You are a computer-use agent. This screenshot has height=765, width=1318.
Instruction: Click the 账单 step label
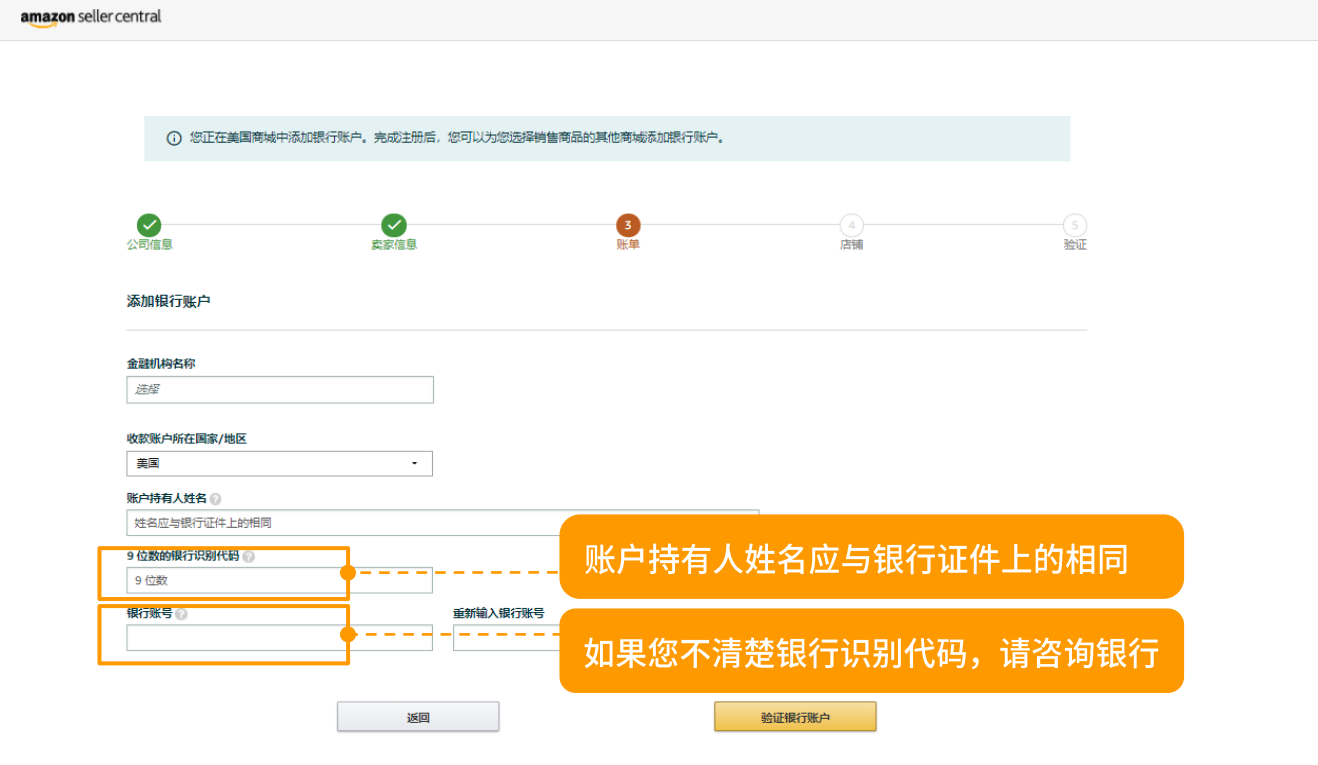tap(628, 245)
